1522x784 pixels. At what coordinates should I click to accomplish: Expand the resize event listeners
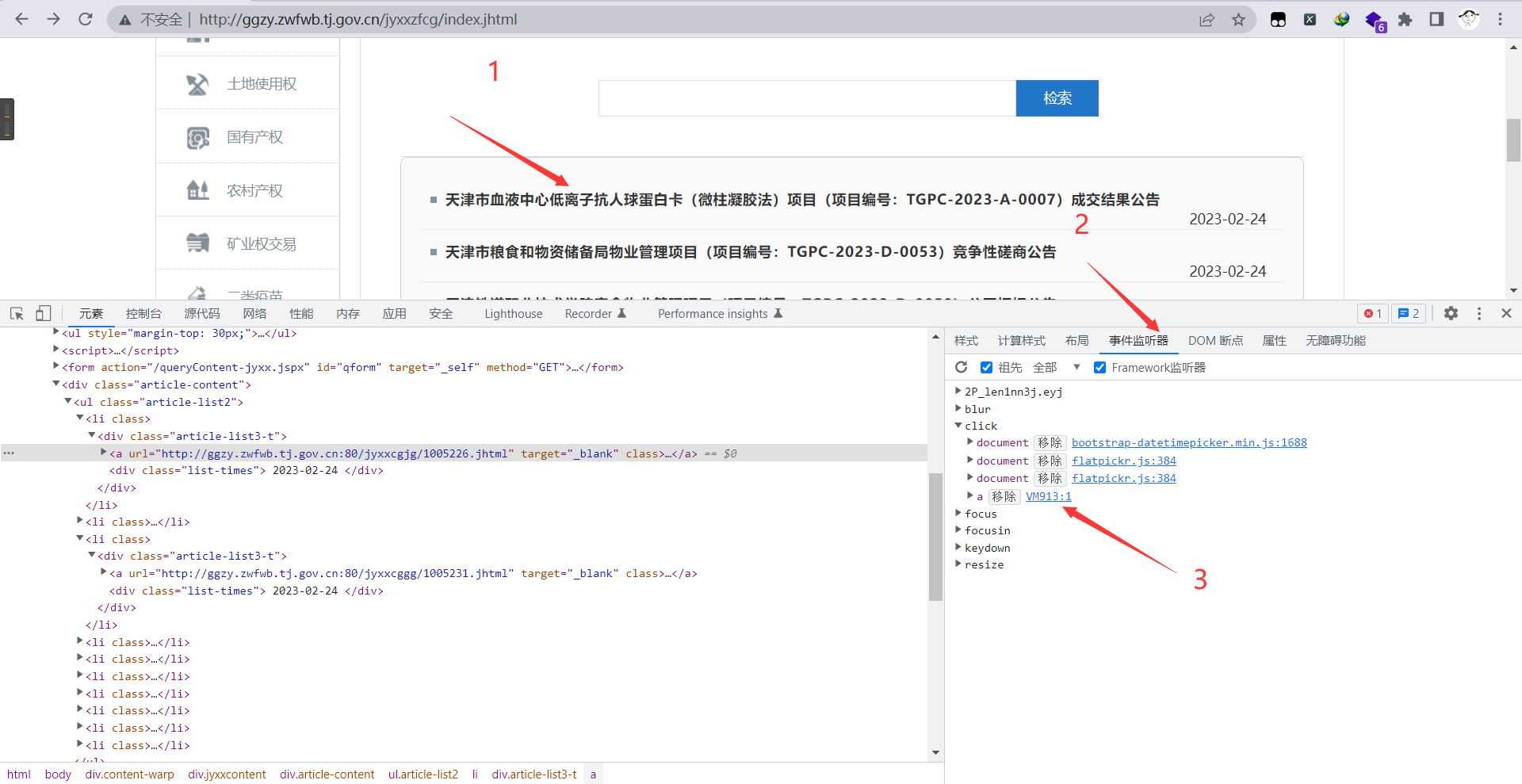(958, 564)
